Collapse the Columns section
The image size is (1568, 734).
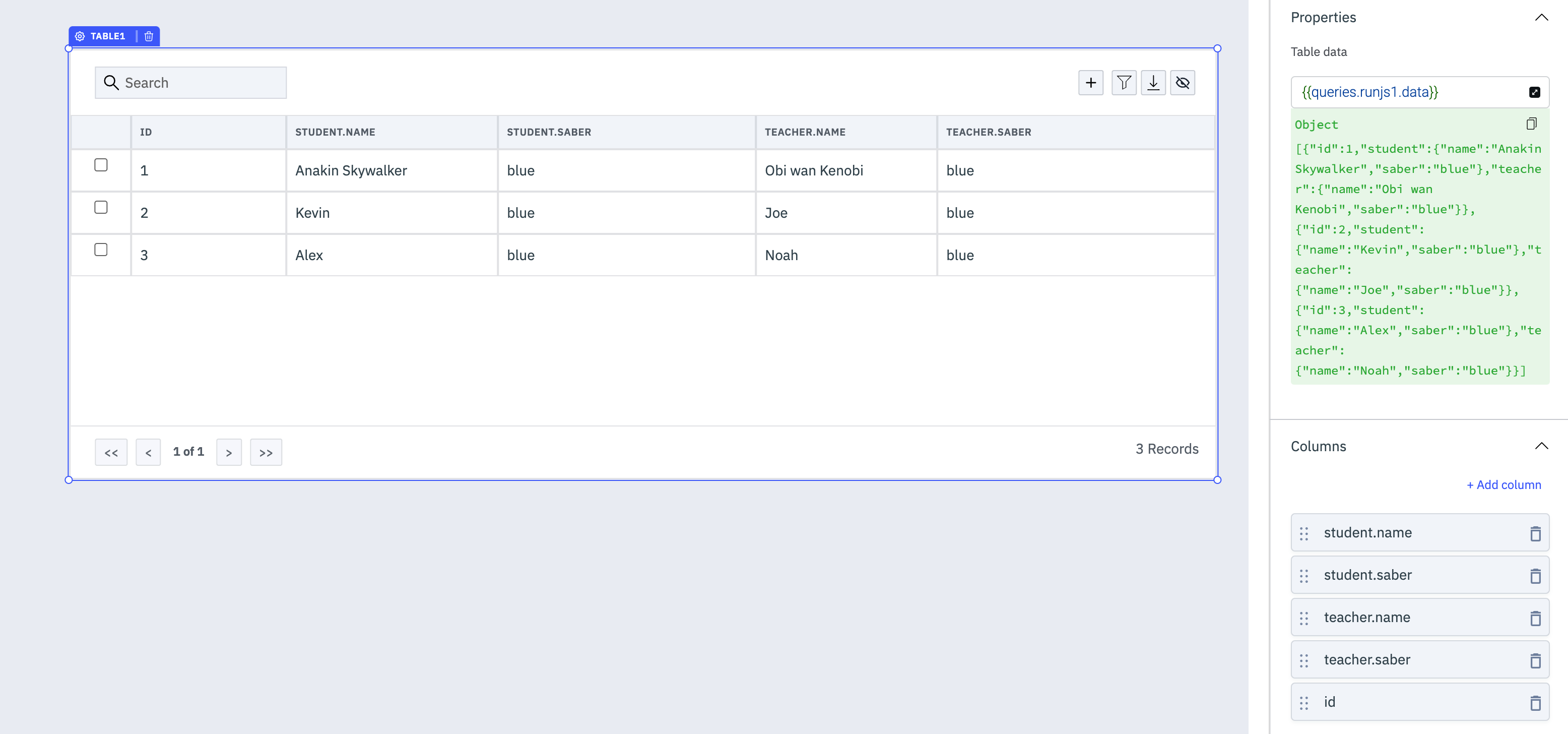1541,446
